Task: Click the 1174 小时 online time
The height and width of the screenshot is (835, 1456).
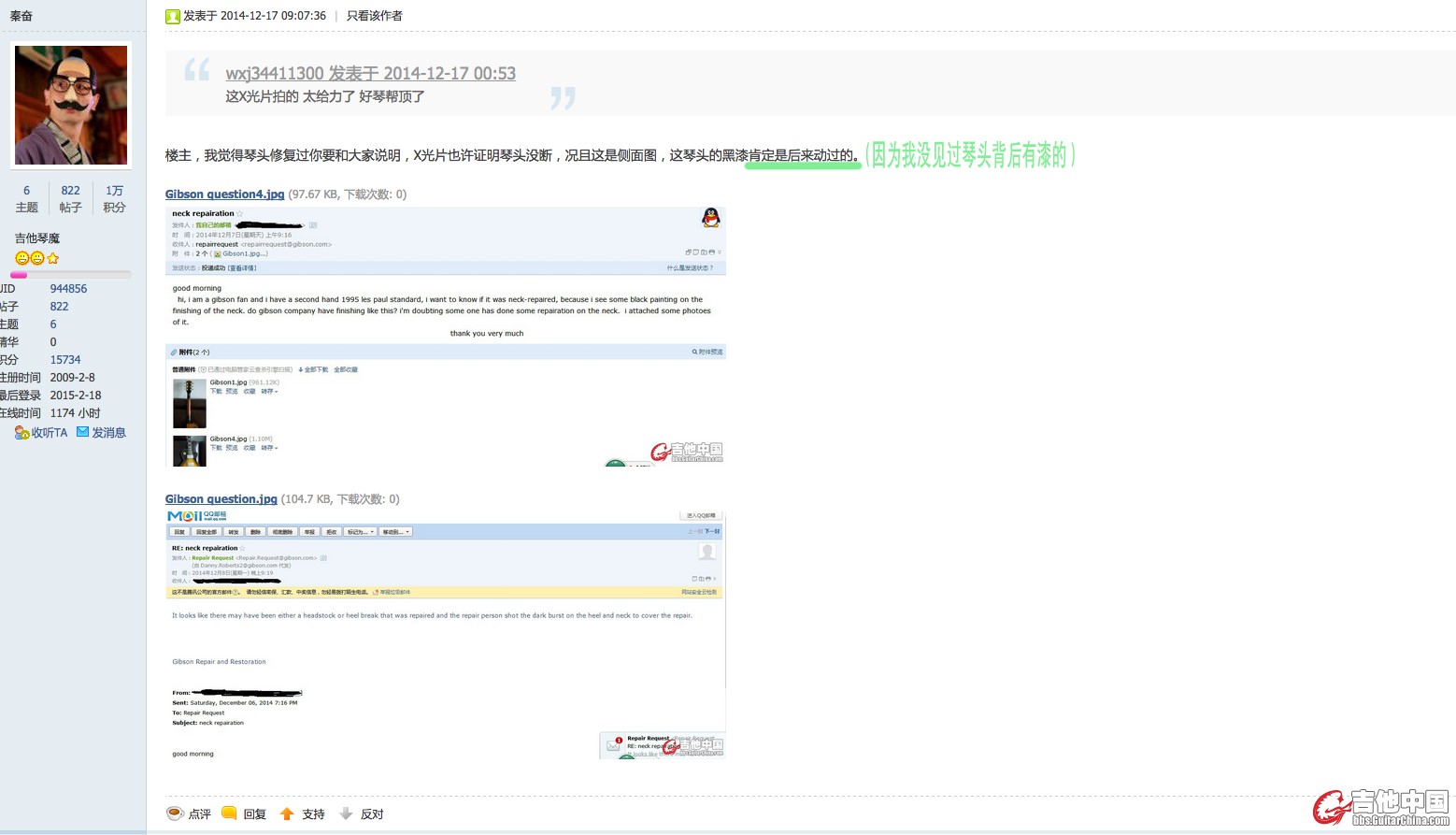Action: tap(75, 413)
